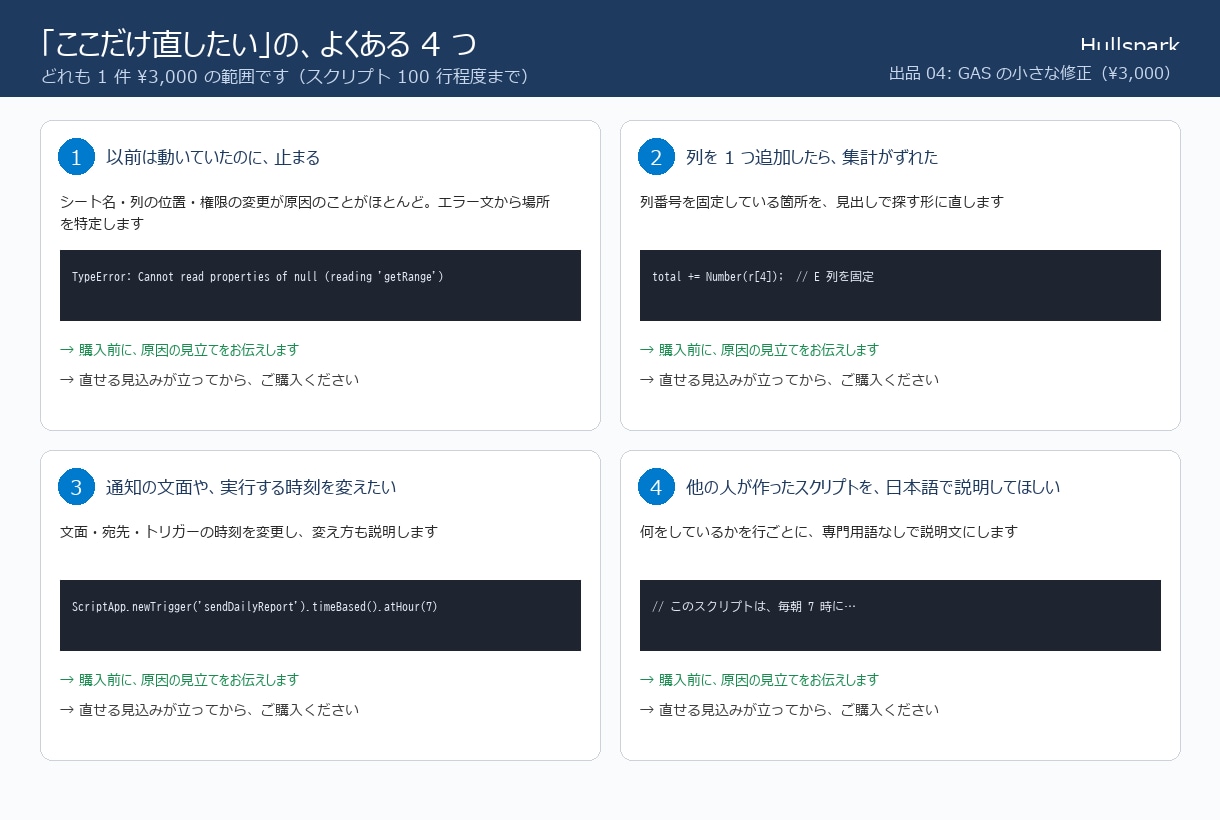Select the blue number 1 badge
The width and height of the screenshot is (1220, 820).
(76, 157)
